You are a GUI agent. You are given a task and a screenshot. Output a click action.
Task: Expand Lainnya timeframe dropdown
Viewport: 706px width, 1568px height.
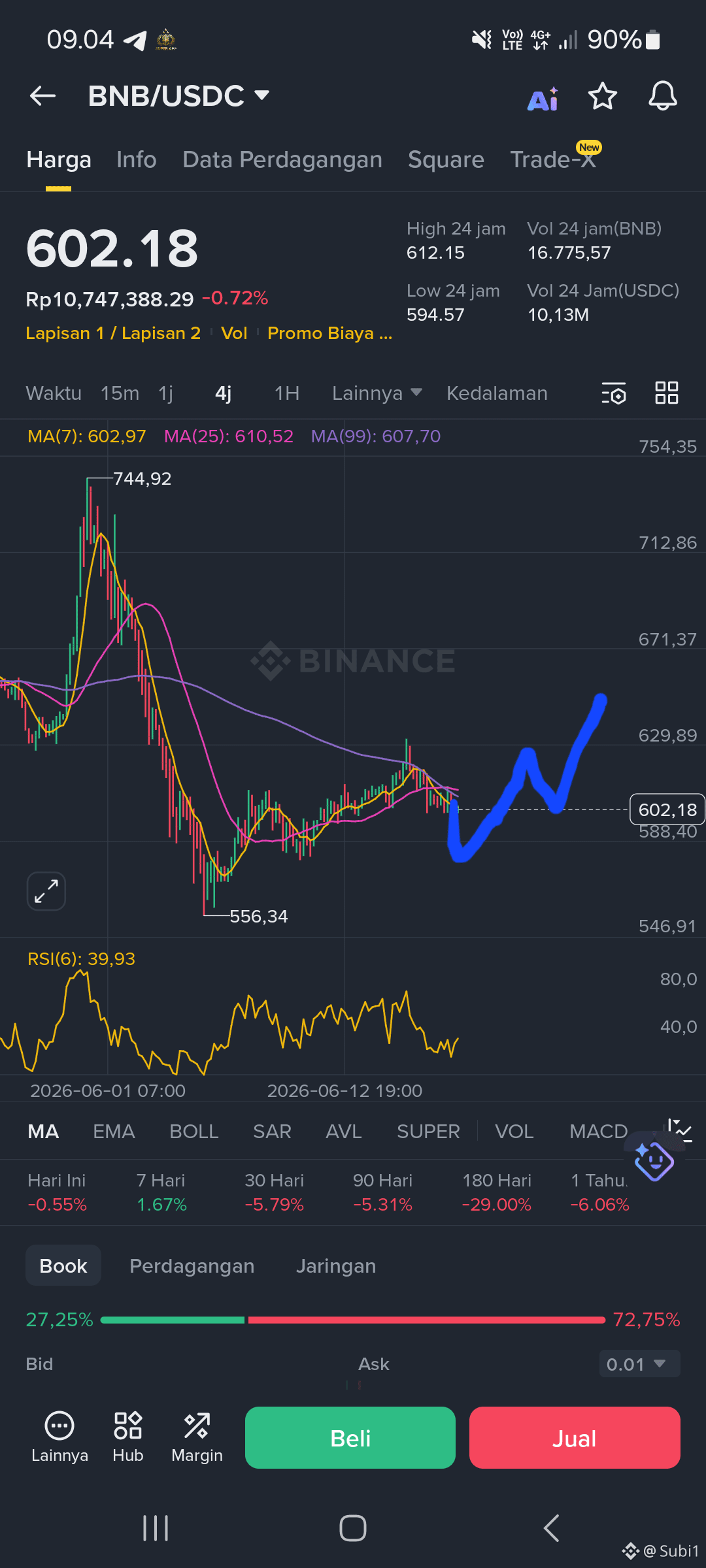click(x=377, y=393)
